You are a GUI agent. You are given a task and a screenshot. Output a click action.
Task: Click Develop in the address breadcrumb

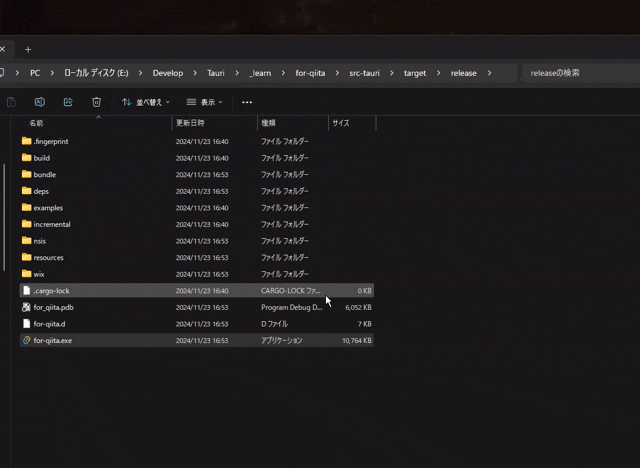(x=168, y=73)
